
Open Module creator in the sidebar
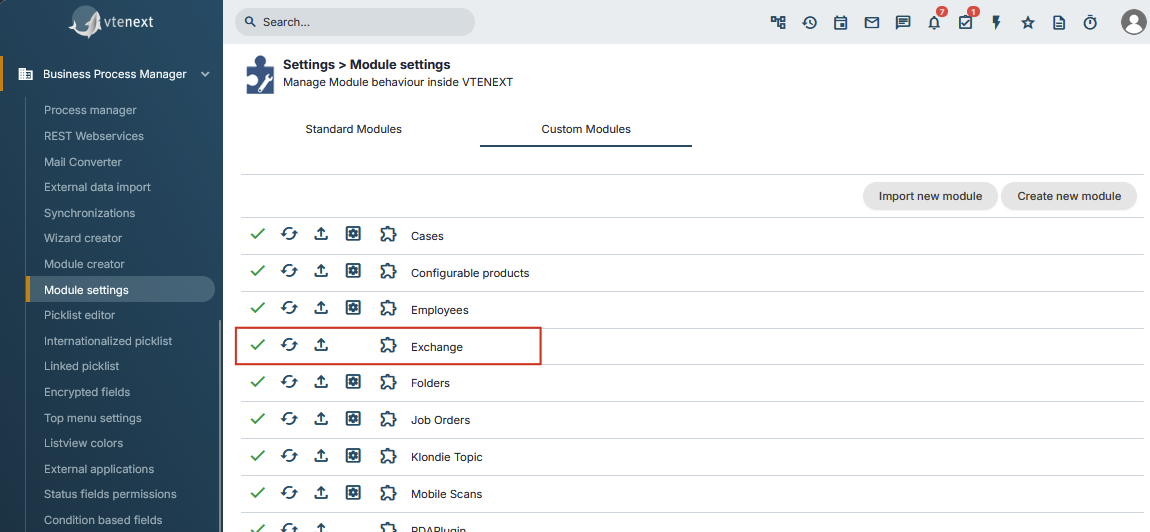pos(84,264)
